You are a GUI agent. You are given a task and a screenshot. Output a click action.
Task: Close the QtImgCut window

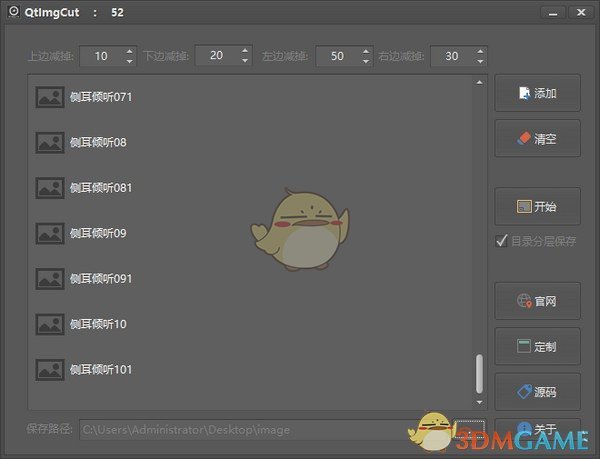pyautogui.click(x=581, y=13)
